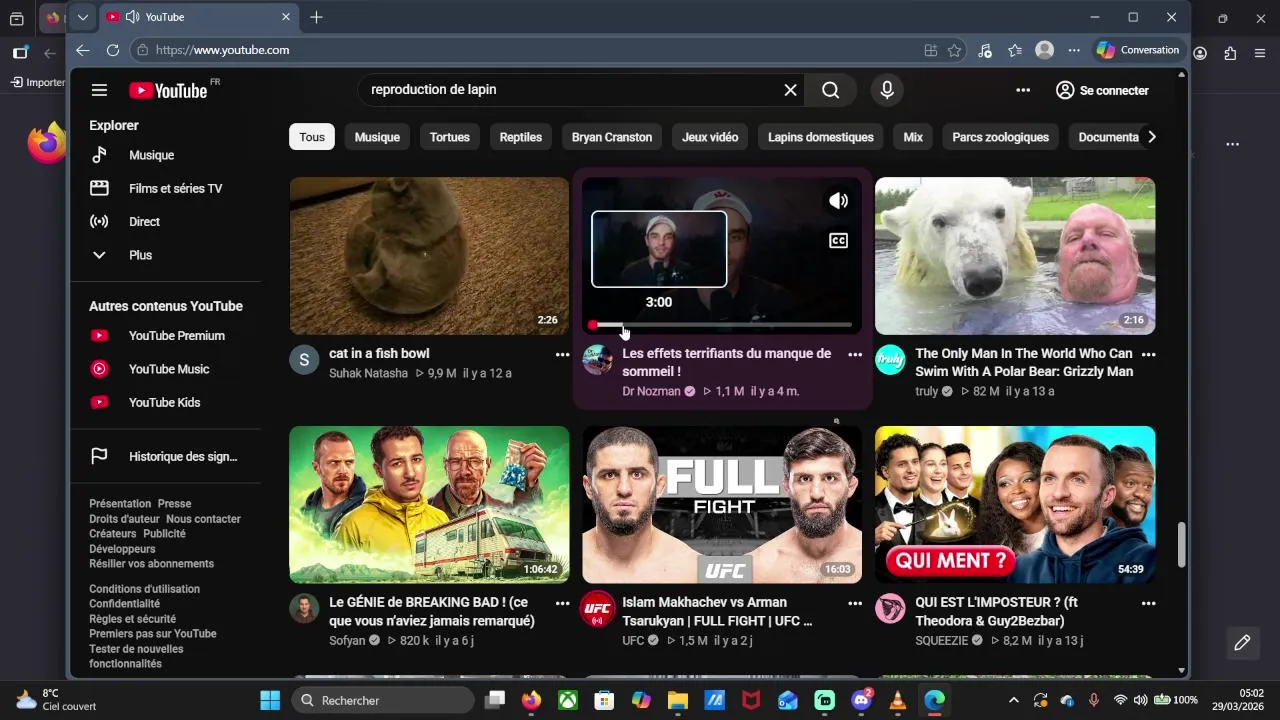Mute the previewing video sound
Image resolution: width=1280 pixels, height=720 pixels.
click(838, 201)
